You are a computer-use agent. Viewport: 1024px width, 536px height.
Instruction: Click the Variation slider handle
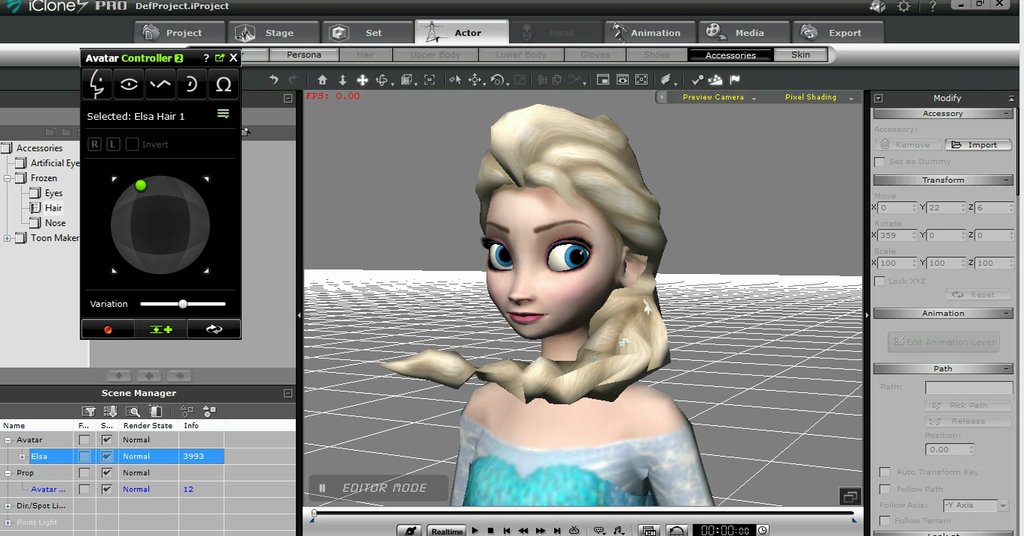(x=183, y=304)
